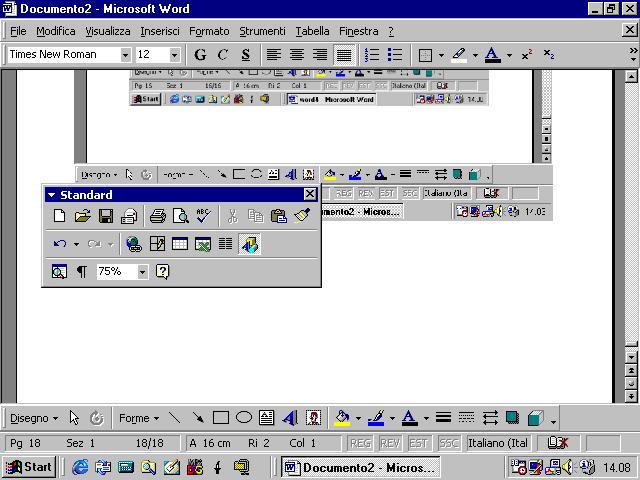Toggle the Drawing toolbar button in Standard
The image size is (640, 480).
pos(249,244)
